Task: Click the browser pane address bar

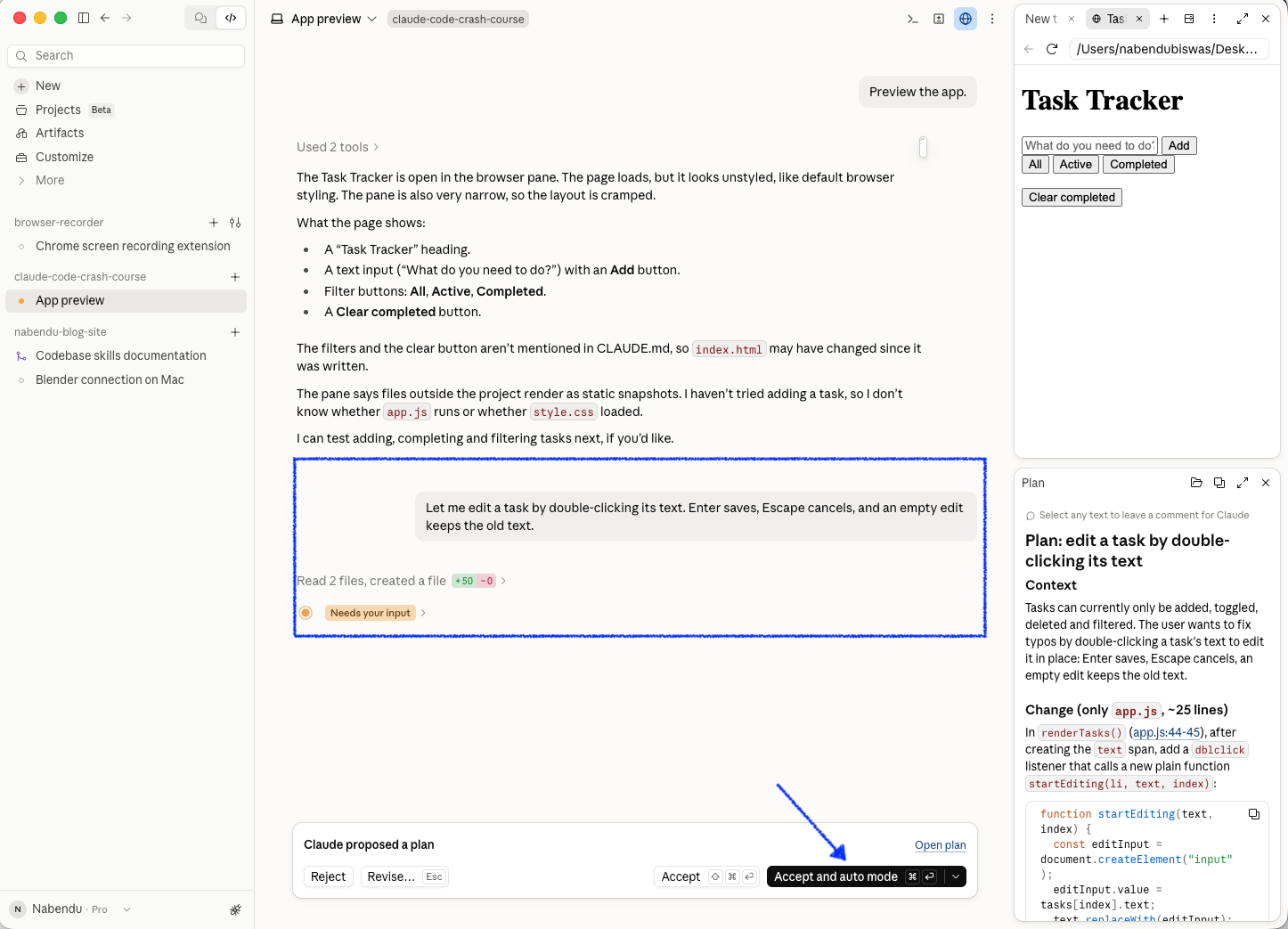Action: point(1167,49)
